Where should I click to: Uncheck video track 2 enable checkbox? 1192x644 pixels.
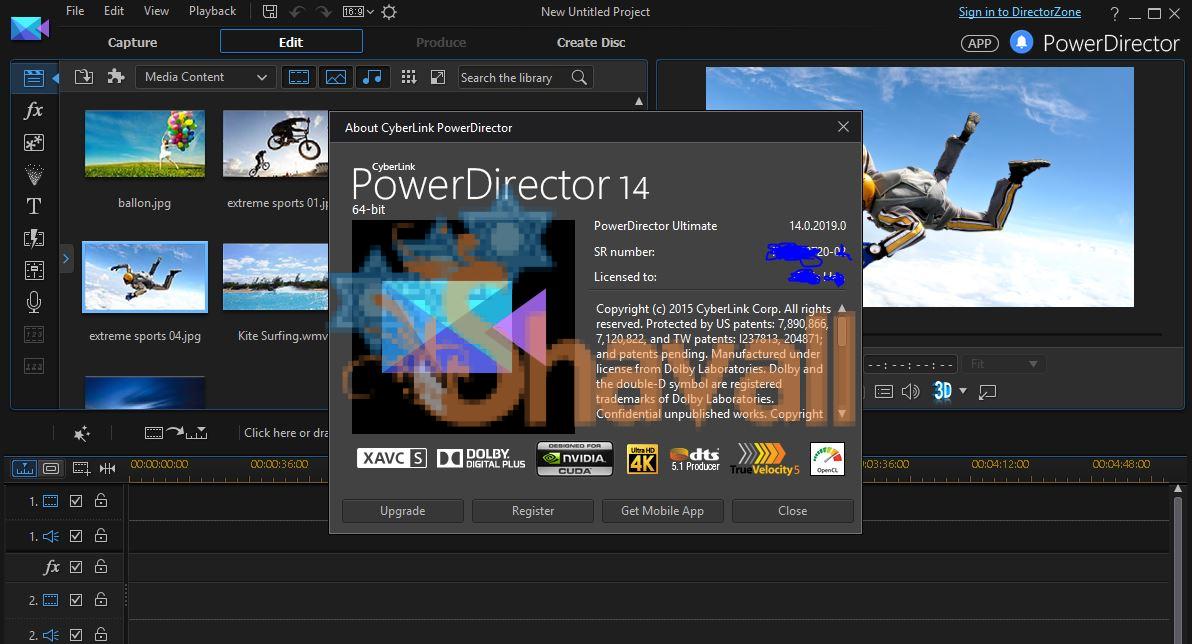[x=76, y=600]
